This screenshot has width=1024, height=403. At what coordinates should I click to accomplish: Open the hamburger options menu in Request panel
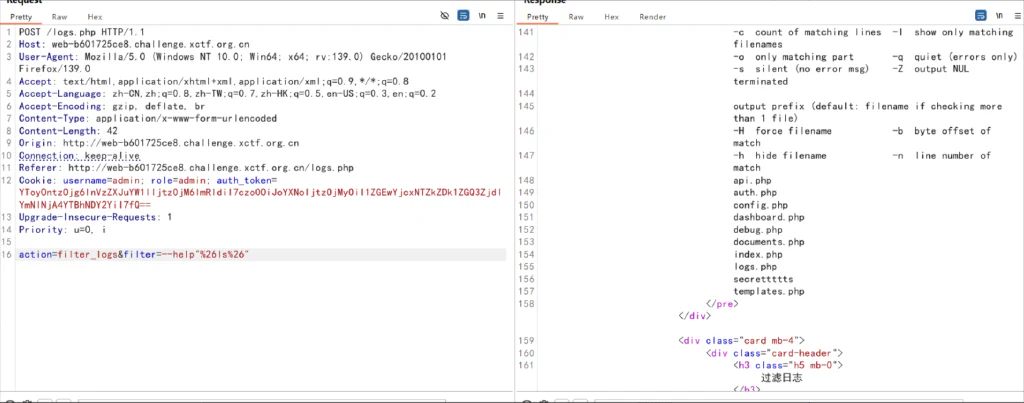click(x=500, y=16)
